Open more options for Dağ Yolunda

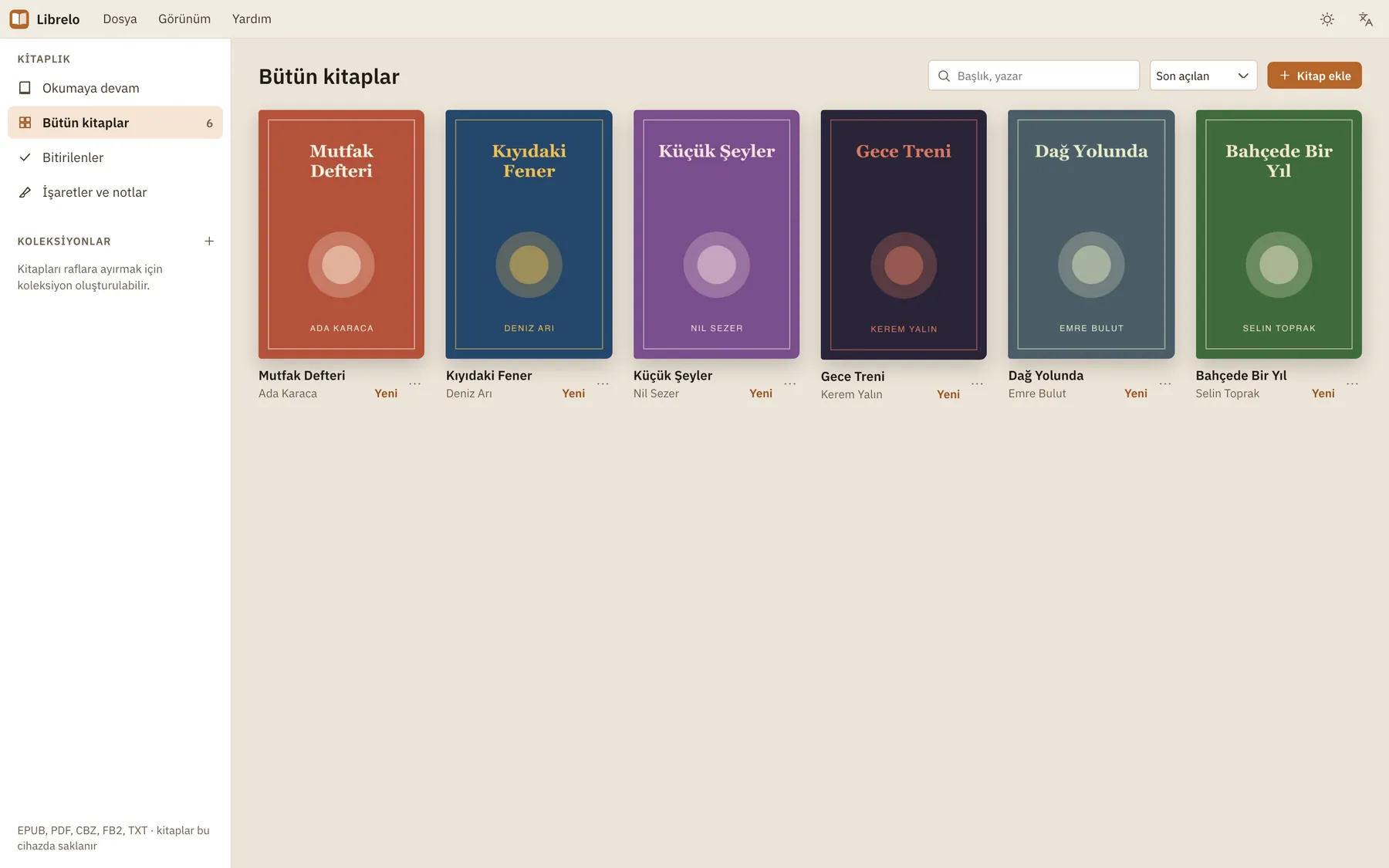coord(1165,383)
